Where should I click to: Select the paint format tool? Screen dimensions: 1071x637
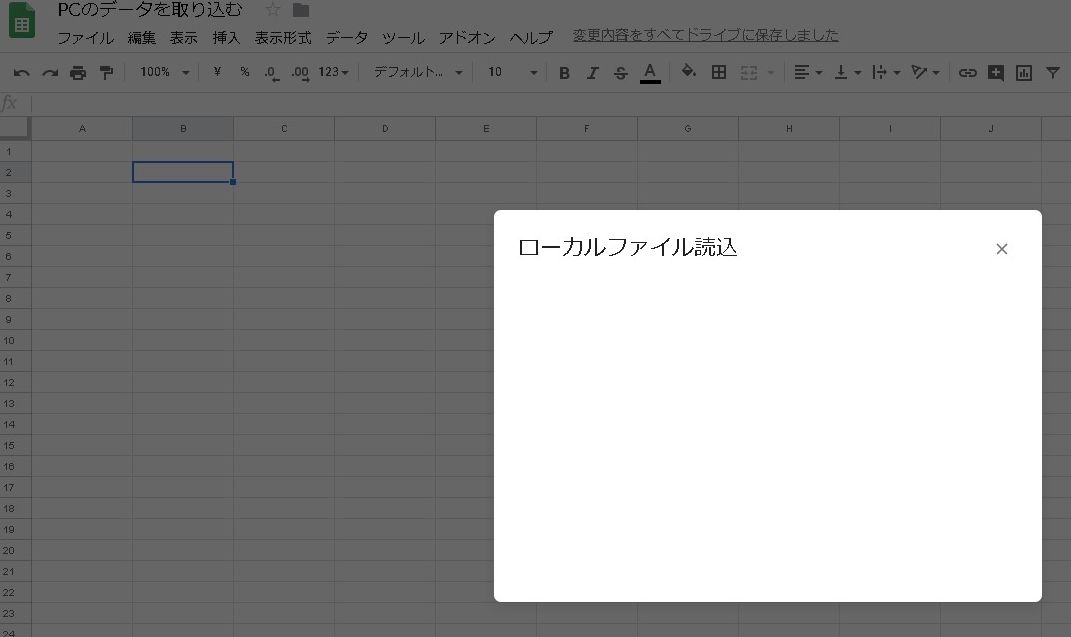click(105, 72)
